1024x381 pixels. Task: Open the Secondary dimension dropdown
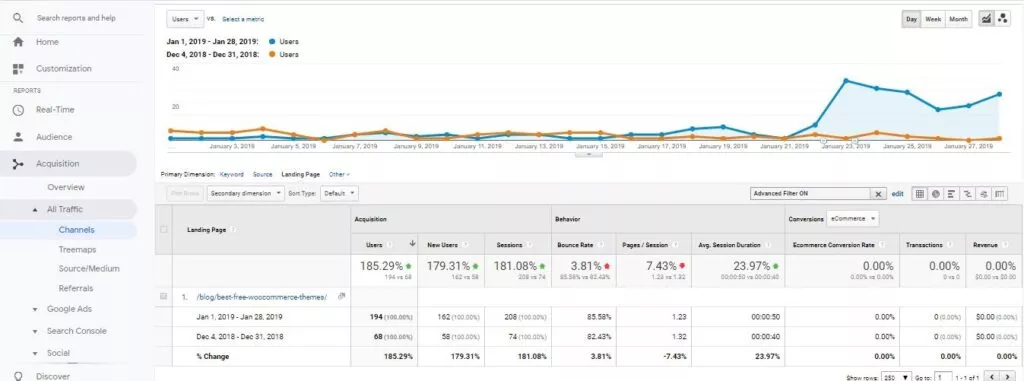coord(246,193)
